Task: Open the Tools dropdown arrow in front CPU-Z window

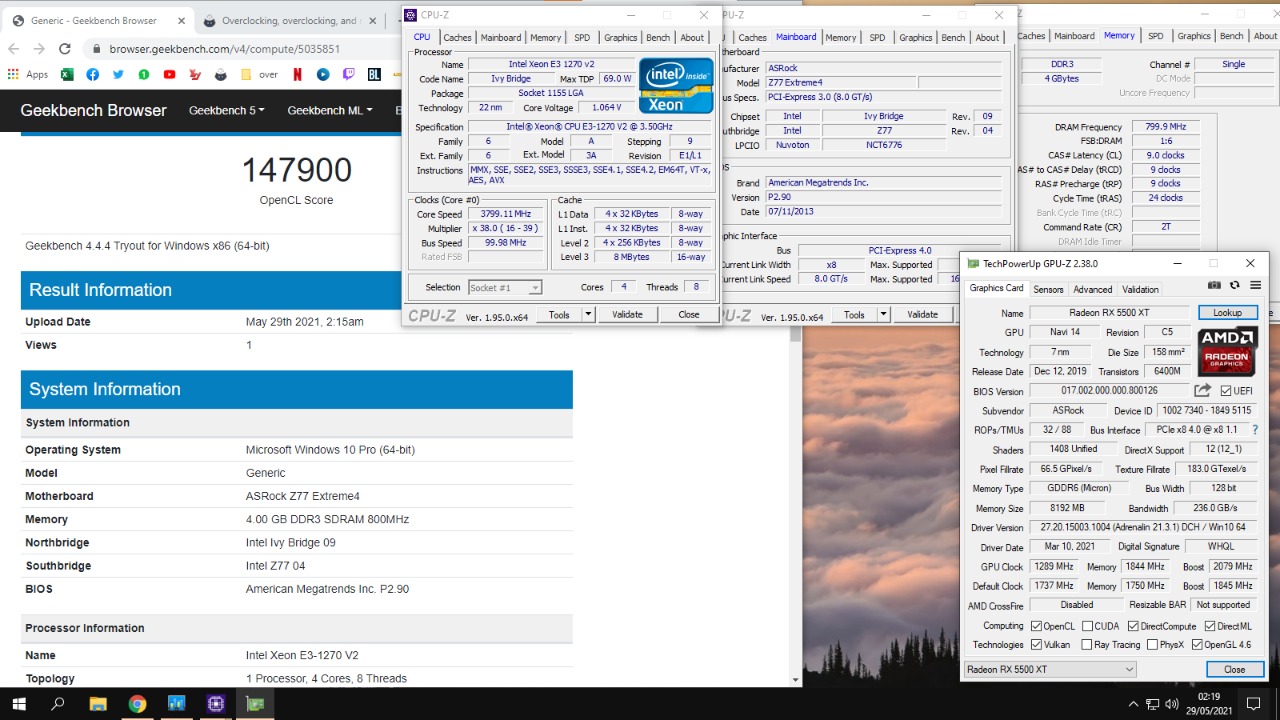Action: [x=588, y=314]
